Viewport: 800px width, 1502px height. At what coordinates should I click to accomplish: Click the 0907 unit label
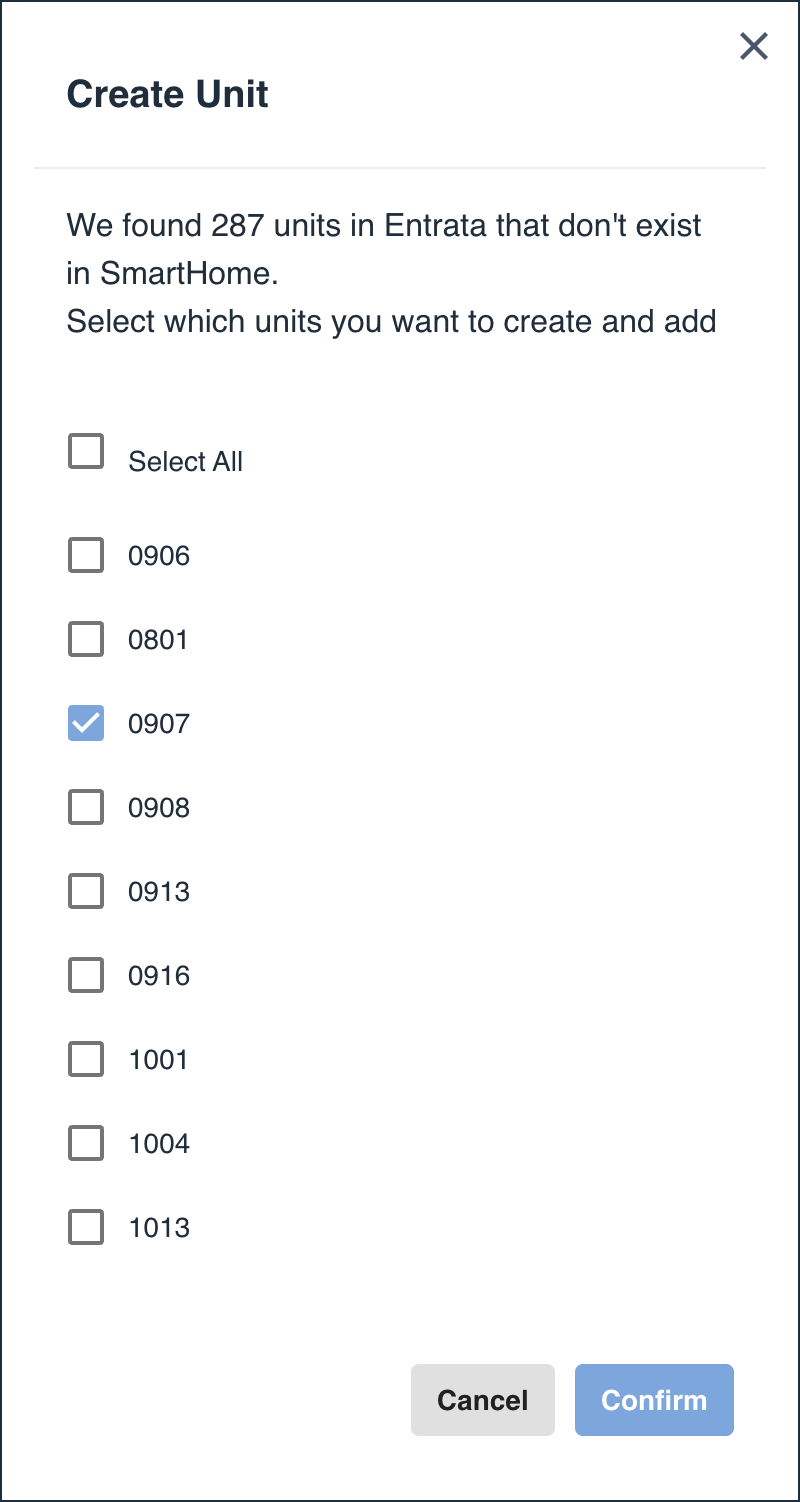coord(158,723)
